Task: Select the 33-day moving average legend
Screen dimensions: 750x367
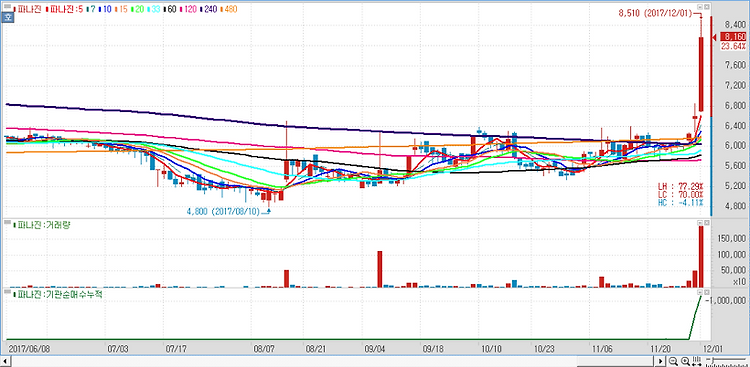Action: [x=155, y=9]
